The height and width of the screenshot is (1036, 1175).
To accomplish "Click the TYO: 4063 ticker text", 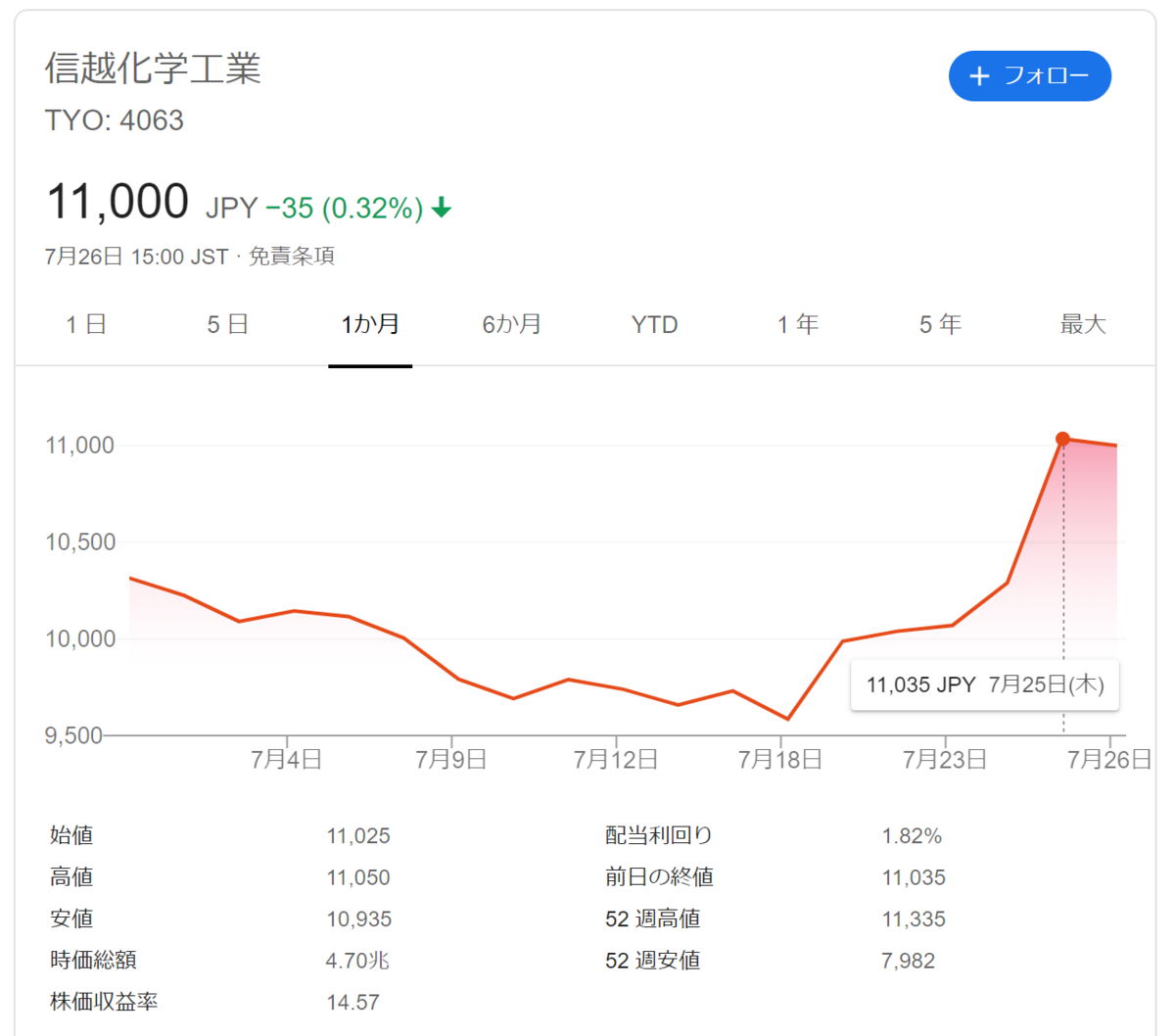I will pos(115,120).
